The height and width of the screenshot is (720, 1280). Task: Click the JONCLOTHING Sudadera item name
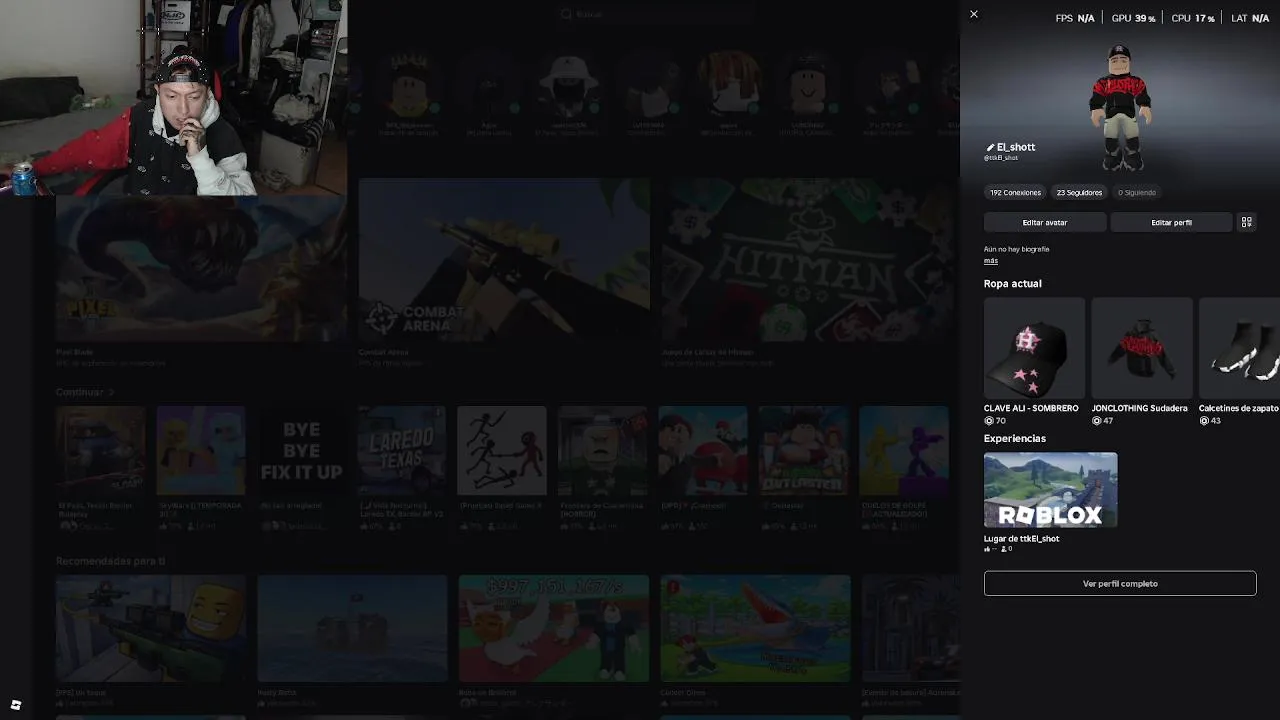pyautogui.click(x=1140, y=408)
